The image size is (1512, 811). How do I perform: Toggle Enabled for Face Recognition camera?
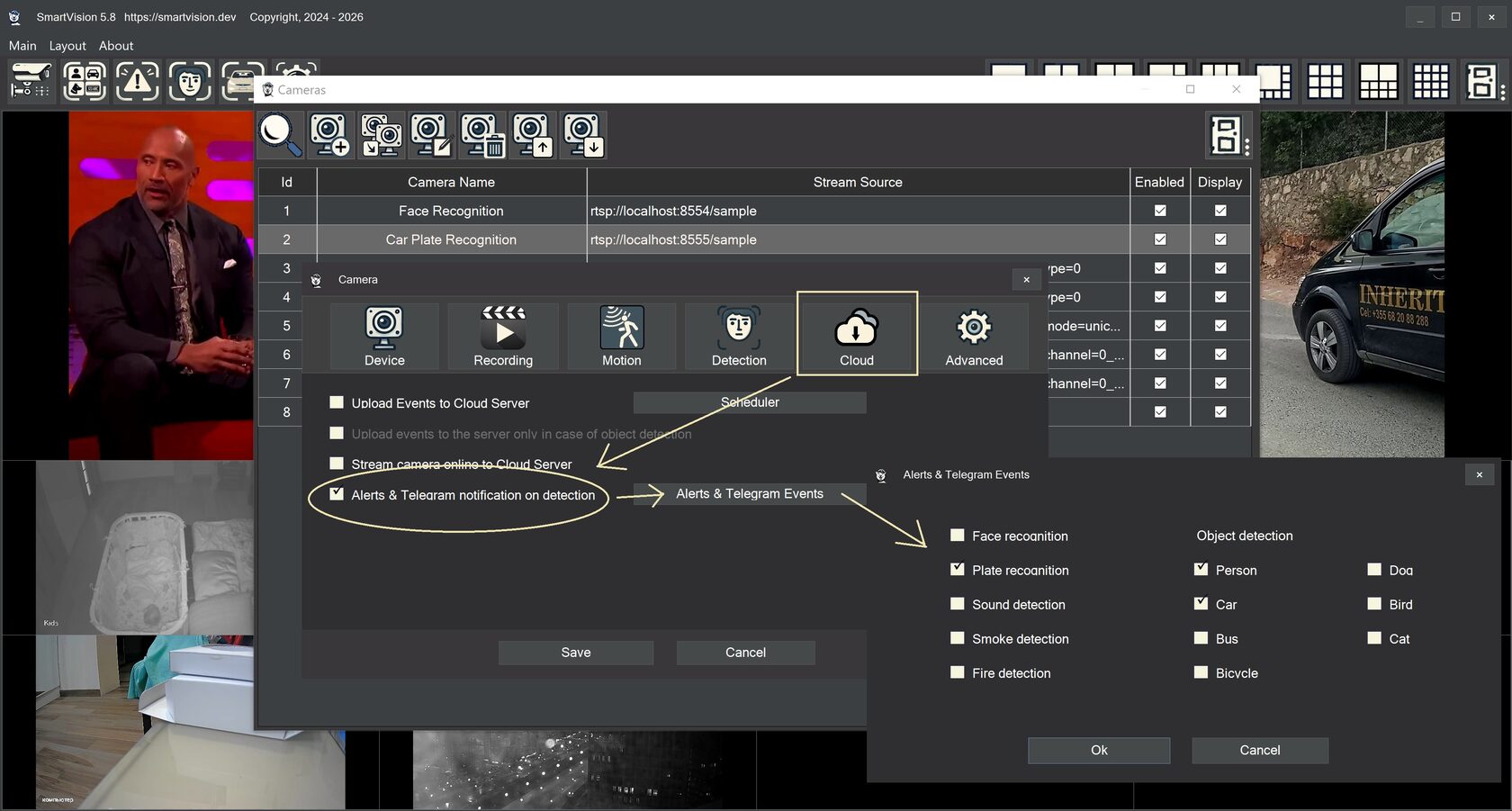pyautogui.click(x=1160, y=211)
